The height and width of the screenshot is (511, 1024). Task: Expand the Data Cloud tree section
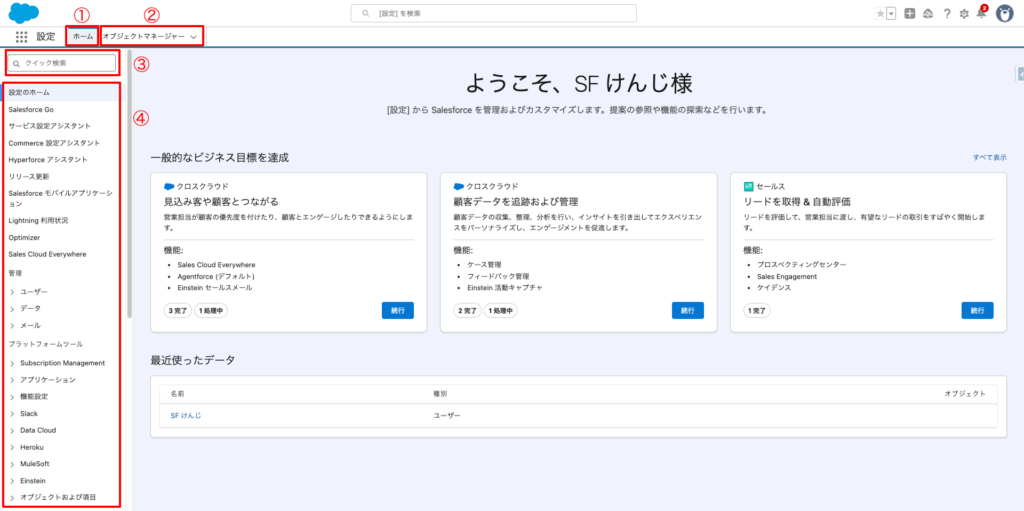[11, 430]
